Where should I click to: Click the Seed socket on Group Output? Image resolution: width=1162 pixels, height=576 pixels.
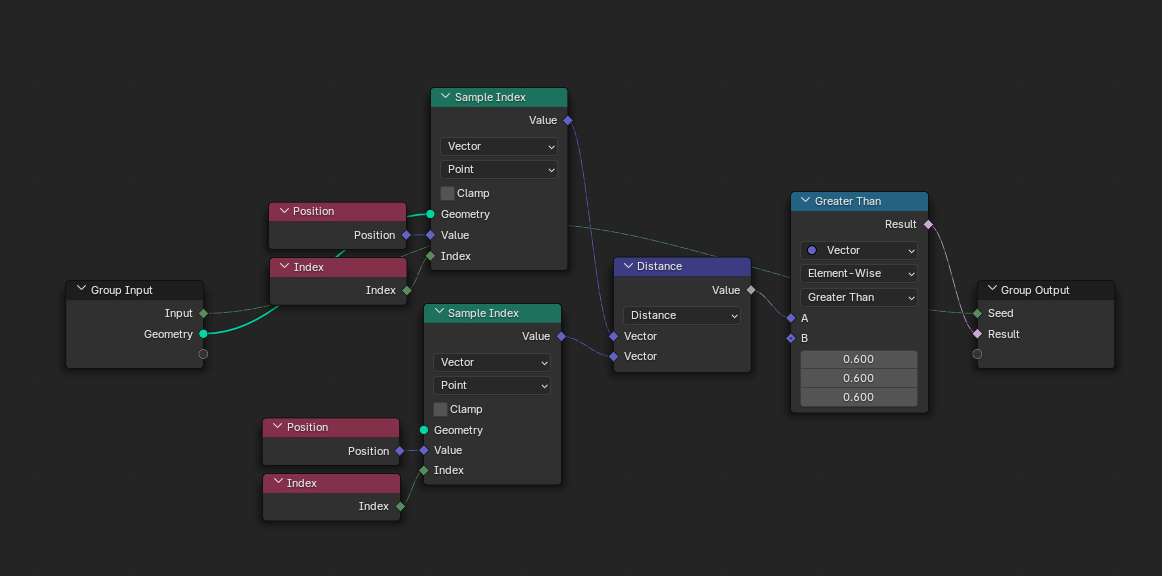(x=977, y=314)
